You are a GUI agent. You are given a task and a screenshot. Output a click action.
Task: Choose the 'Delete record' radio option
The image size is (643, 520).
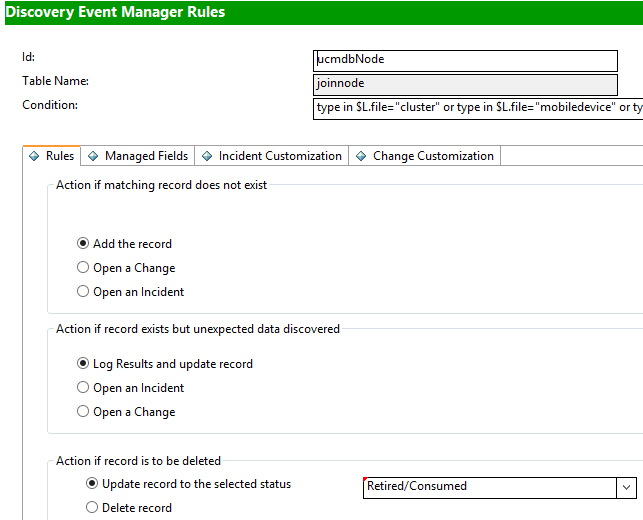(x=92, y=508)
